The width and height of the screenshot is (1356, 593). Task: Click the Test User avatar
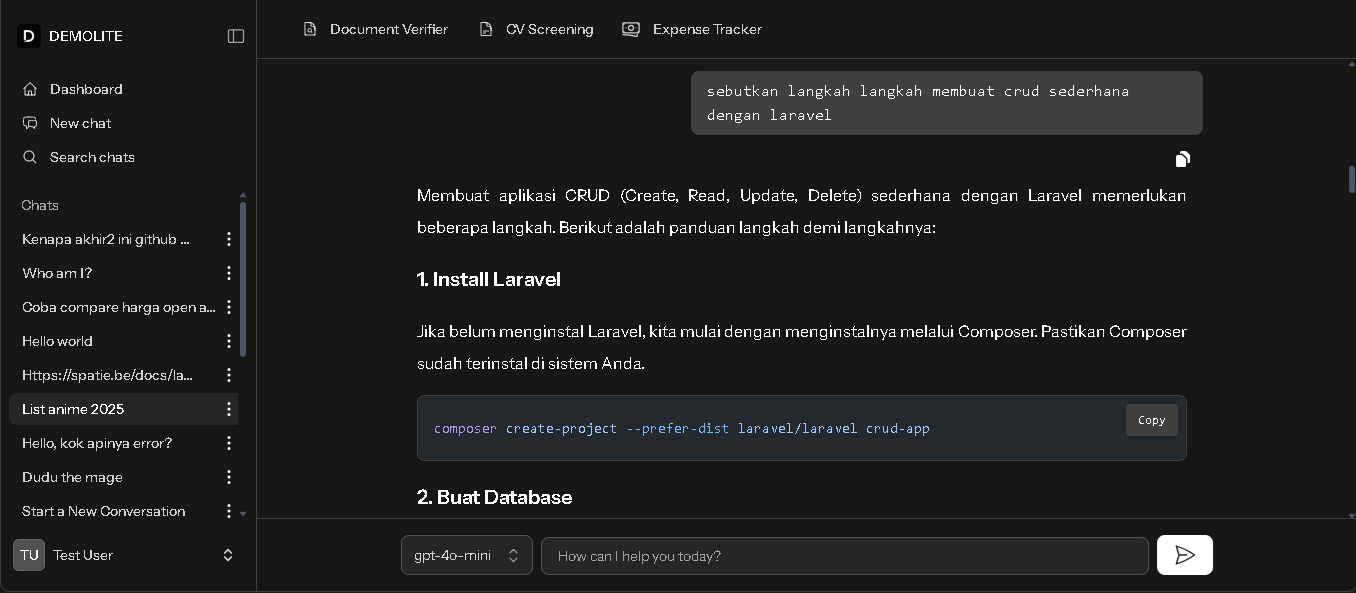coord(29,555)
